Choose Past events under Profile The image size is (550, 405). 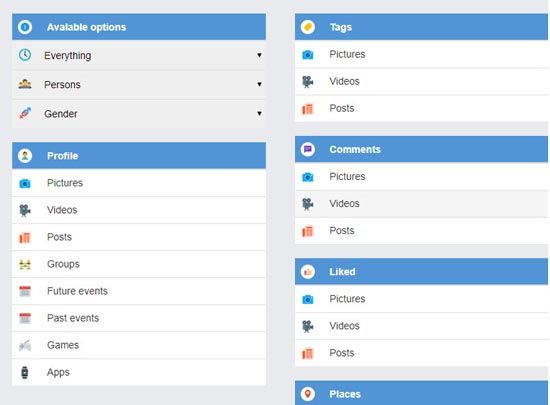click(139, 318)
